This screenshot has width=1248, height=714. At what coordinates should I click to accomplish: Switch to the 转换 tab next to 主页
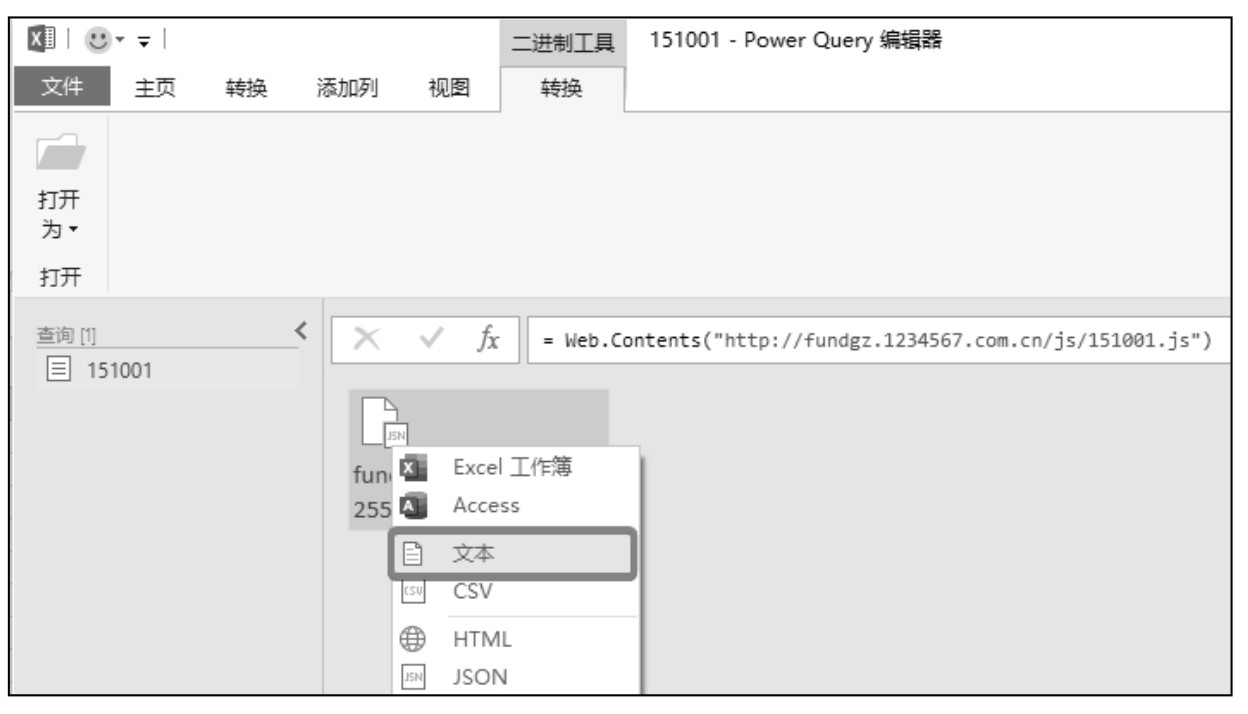[x=246, y=89]
